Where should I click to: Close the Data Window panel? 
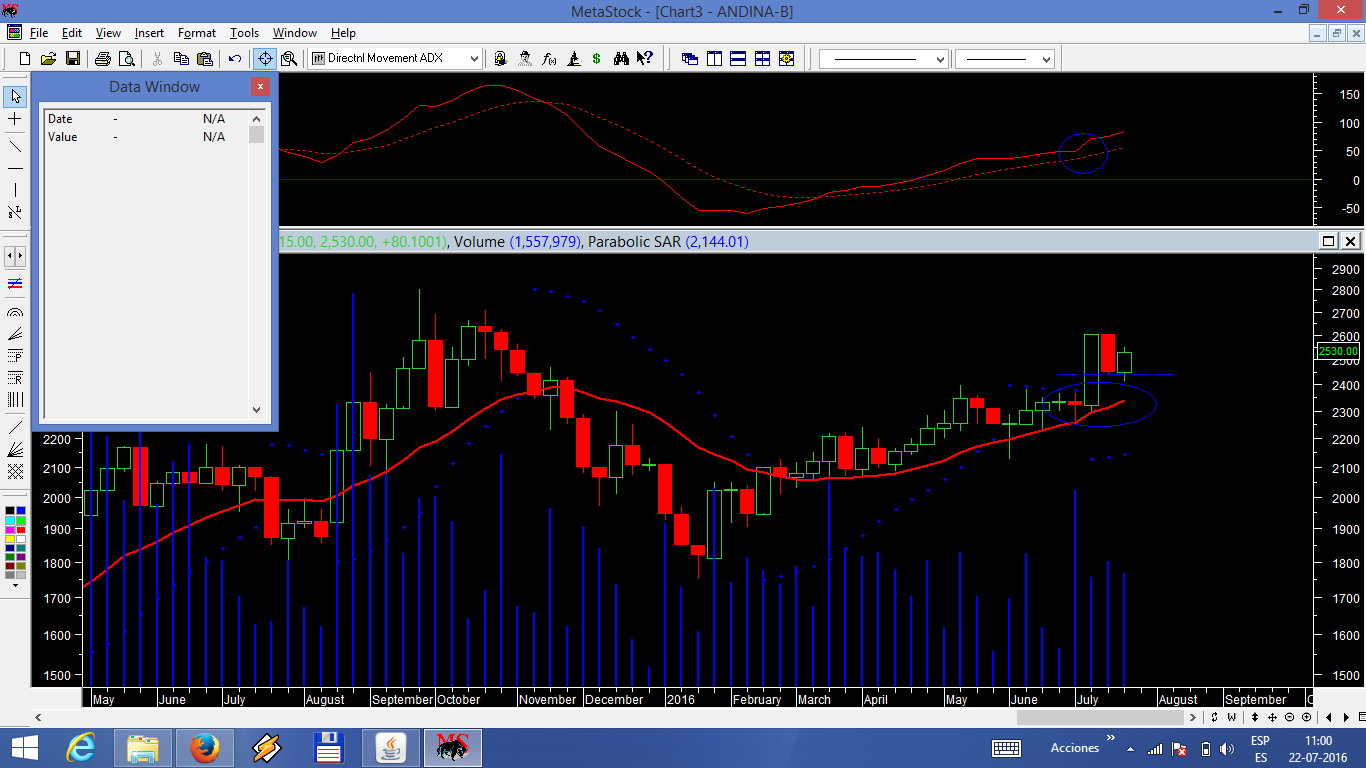(260, 87)
